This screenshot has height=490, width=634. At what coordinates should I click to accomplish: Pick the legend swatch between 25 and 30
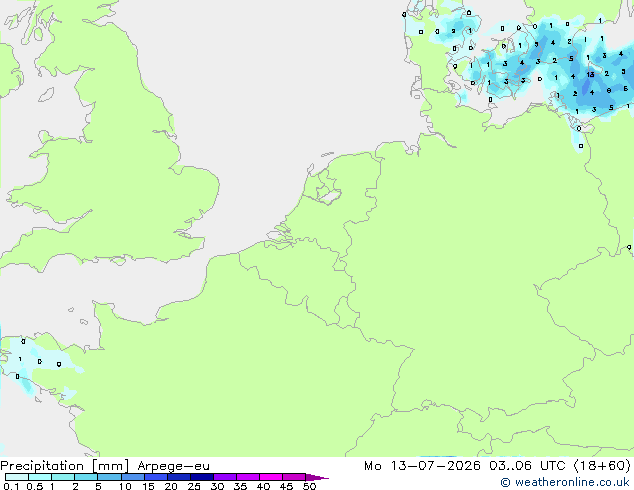(202, 477)
